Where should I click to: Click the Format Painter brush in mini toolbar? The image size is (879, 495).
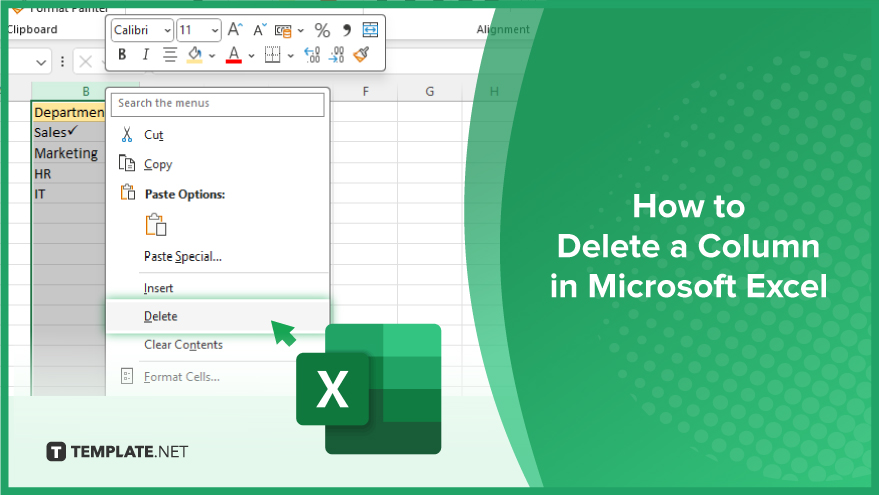tap(362, 54)
